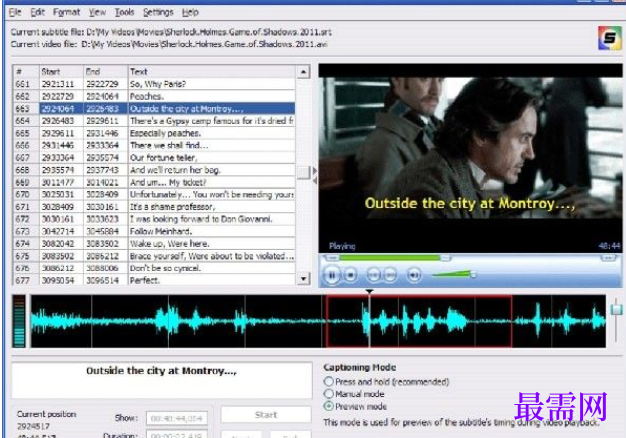Click the video preview frame
This screenshot has height=438, width=626.
click(x=470, y=158)
